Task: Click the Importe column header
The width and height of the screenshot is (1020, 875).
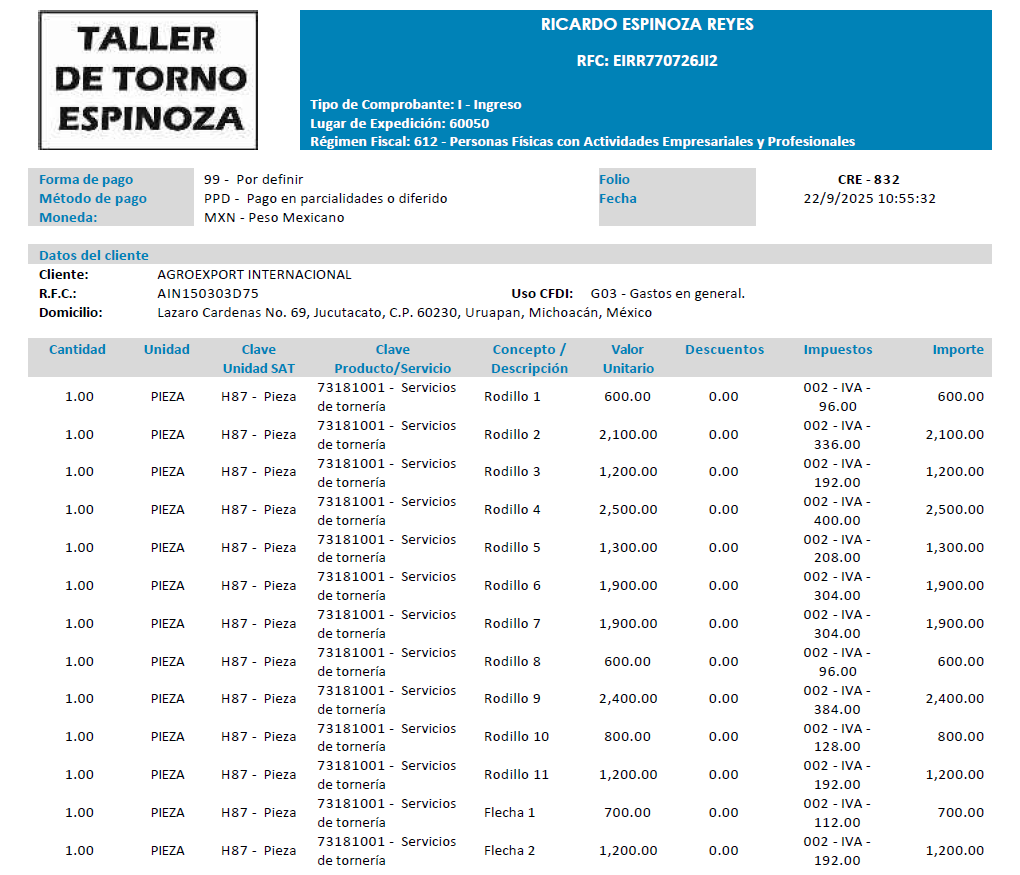Action: pos(957,350)
